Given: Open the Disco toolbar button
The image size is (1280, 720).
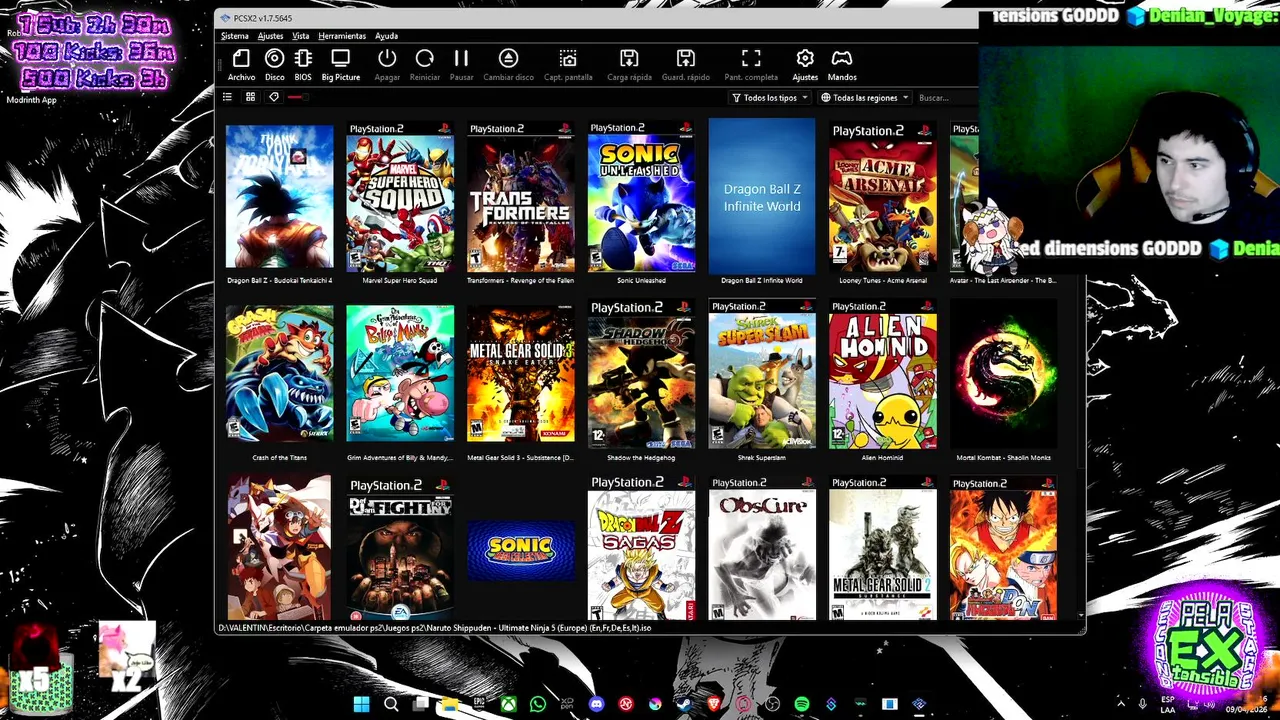Looking at the screenshot, I should point(274,64).
